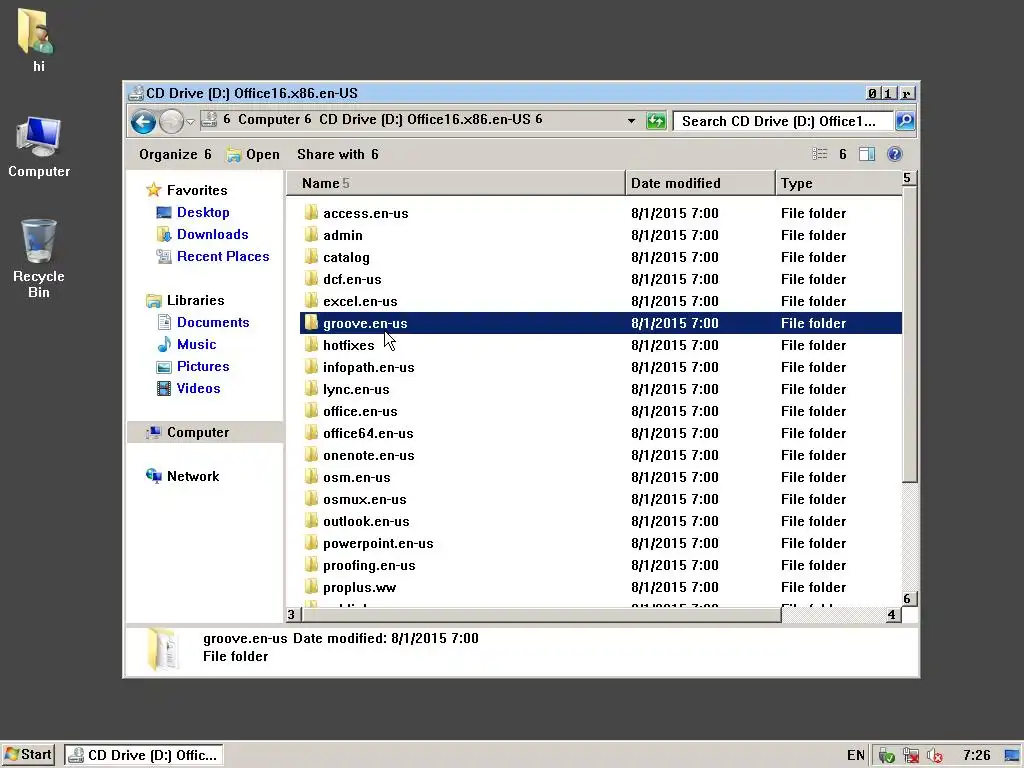Open the Music library
Image resolution: width=1024 pixels, height=768 pixels.
(187, 344)
